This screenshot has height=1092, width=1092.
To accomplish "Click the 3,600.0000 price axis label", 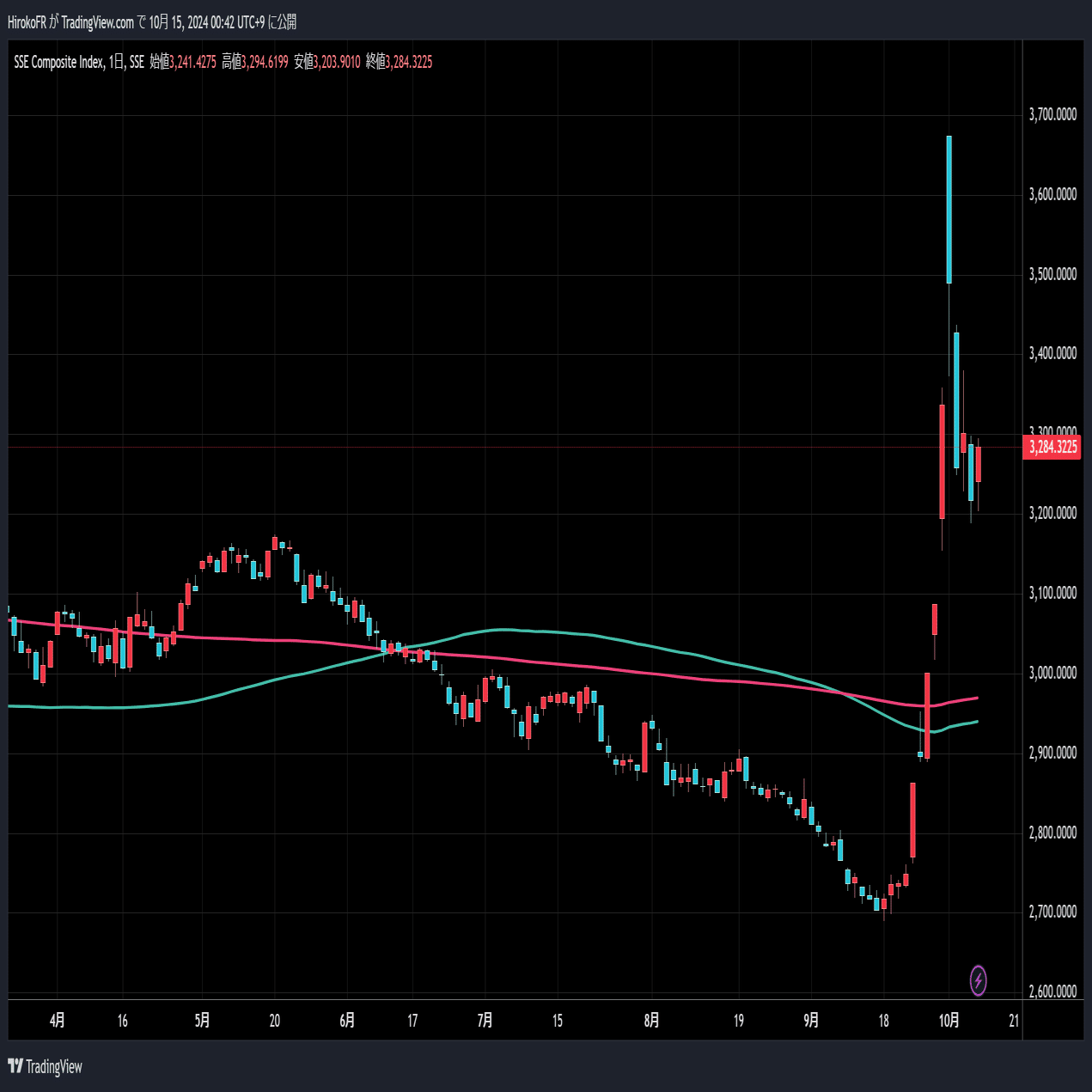I will pyautogui.click(x=1052, y=194).
